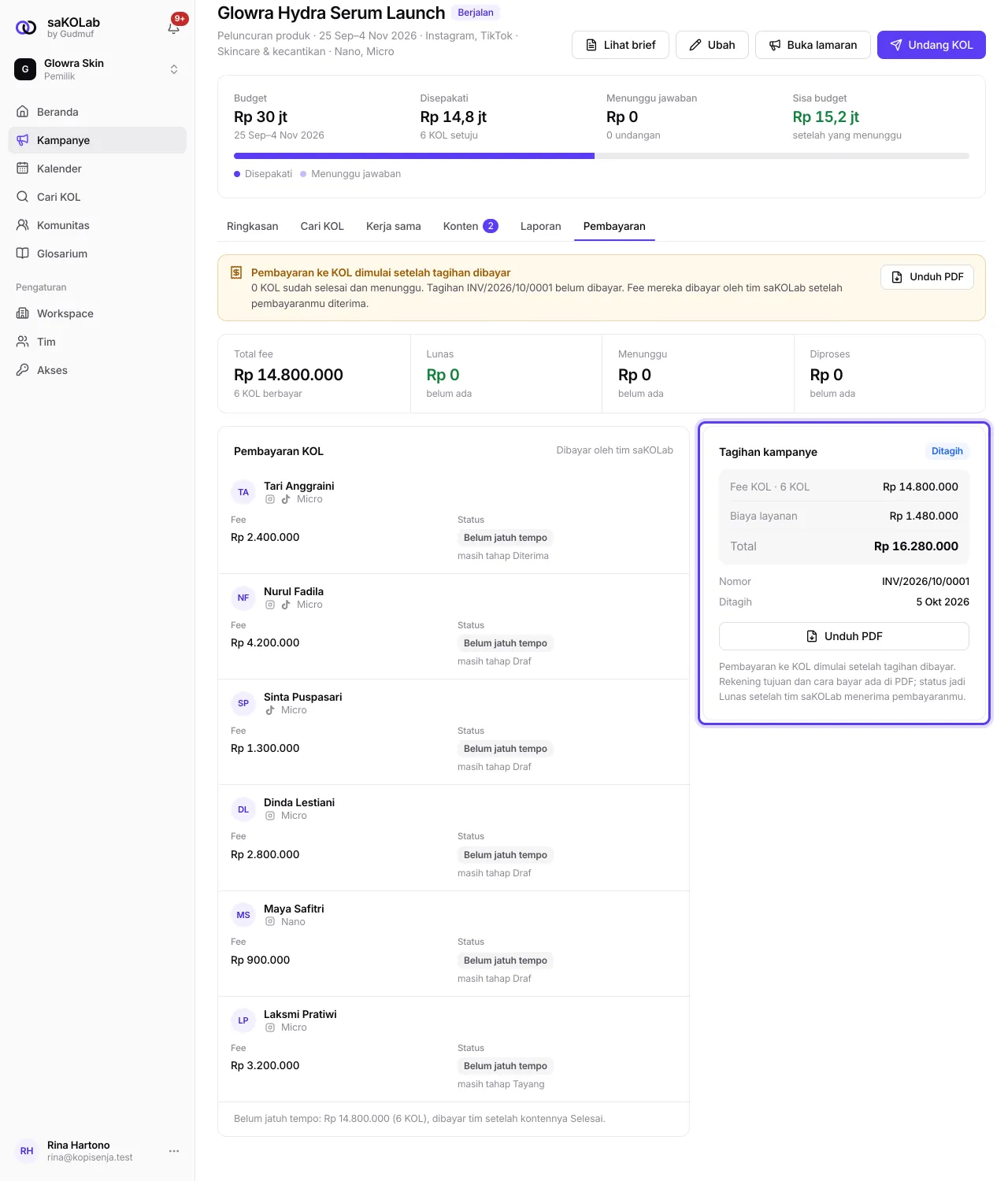1008x1181 pixels.
Task: Expand the Glowra Skin workspace switcher
Action: (98, 69)
